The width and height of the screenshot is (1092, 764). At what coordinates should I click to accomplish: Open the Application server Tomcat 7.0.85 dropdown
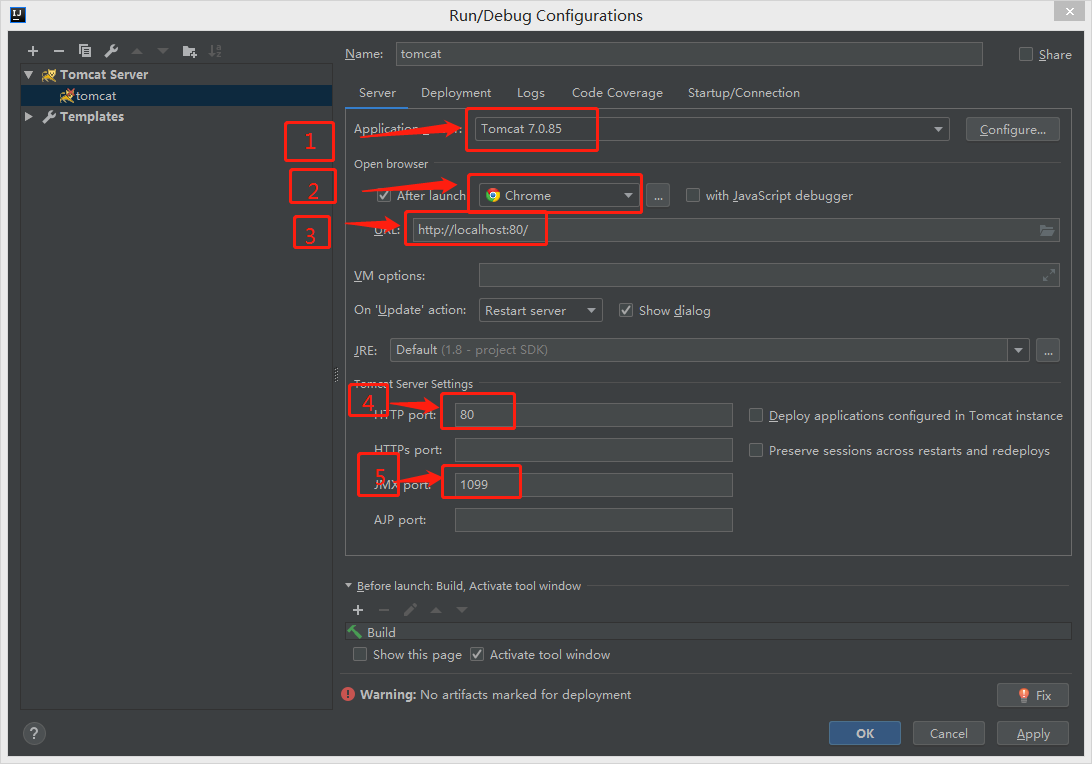[x=712, y=129]
